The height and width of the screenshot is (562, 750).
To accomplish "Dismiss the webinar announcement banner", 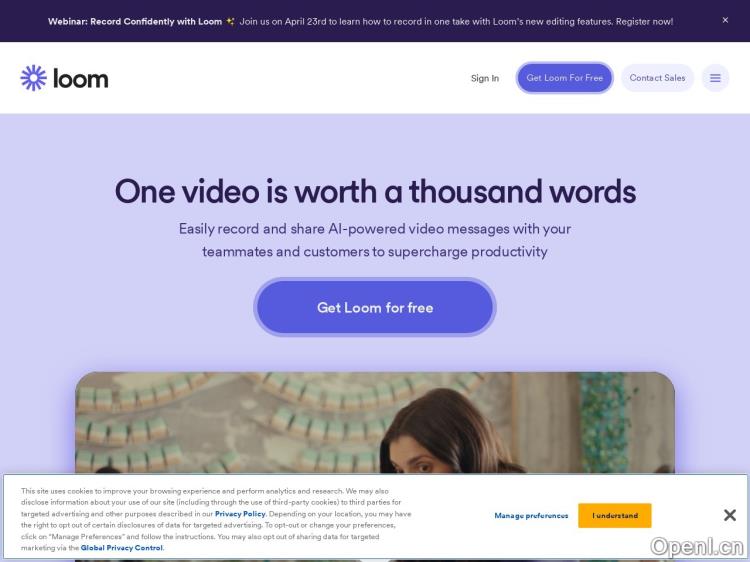I will 725,20.
